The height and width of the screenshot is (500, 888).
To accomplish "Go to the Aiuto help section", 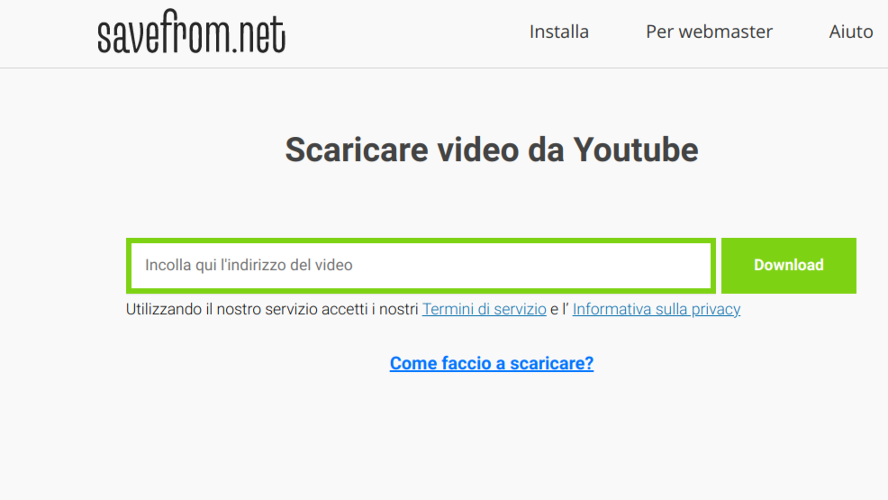I will [851, 32].
